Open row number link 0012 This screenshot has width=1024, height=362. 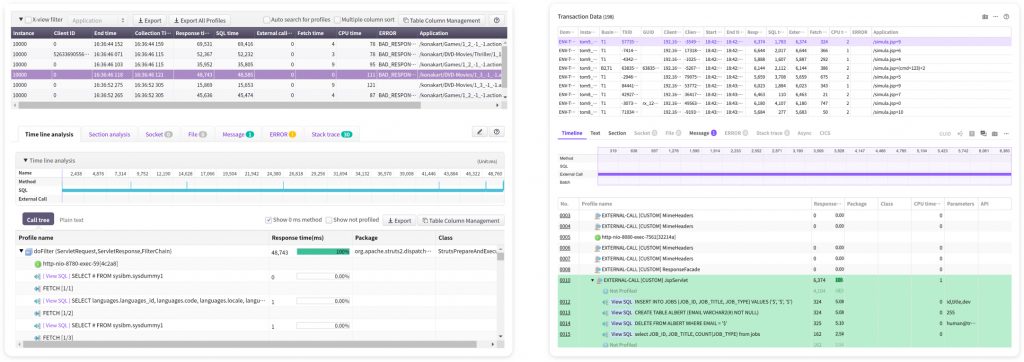coord(565,302)
